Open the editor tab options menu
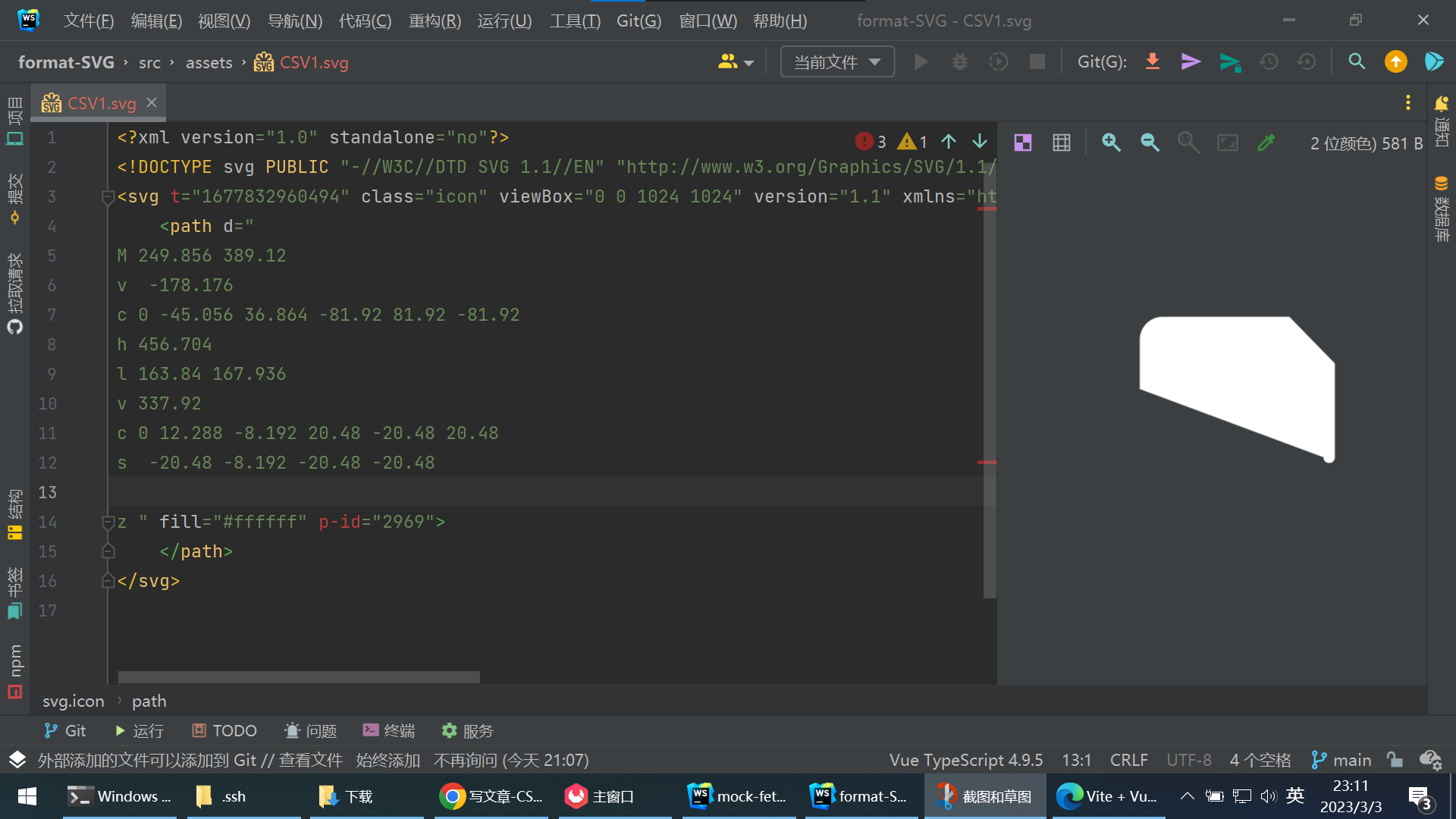The image size is (1456, 819). (1407, 102)
